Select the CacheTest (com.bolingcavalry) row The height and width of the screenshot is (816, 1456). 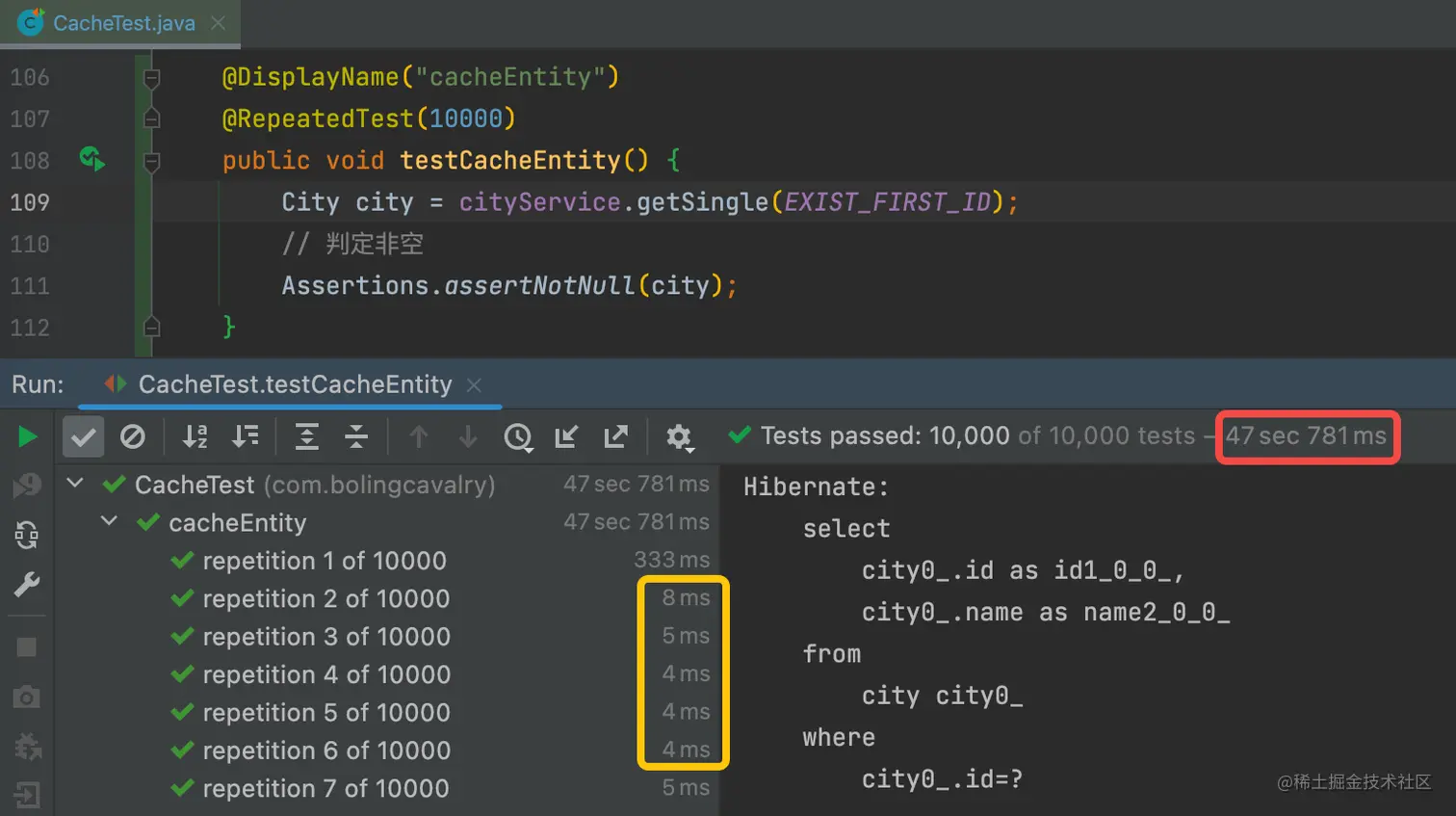(385, 484)
